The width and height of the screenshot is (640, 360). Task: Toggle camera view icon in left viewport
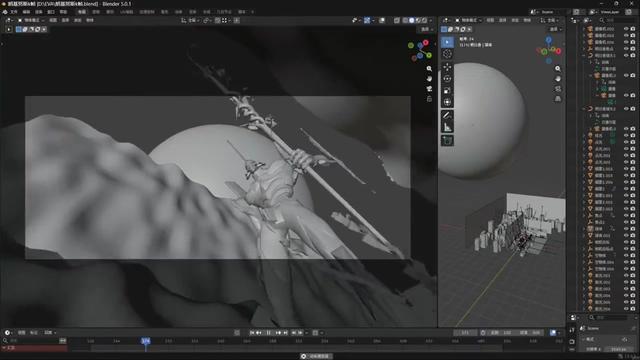click(x=429, y=89)
